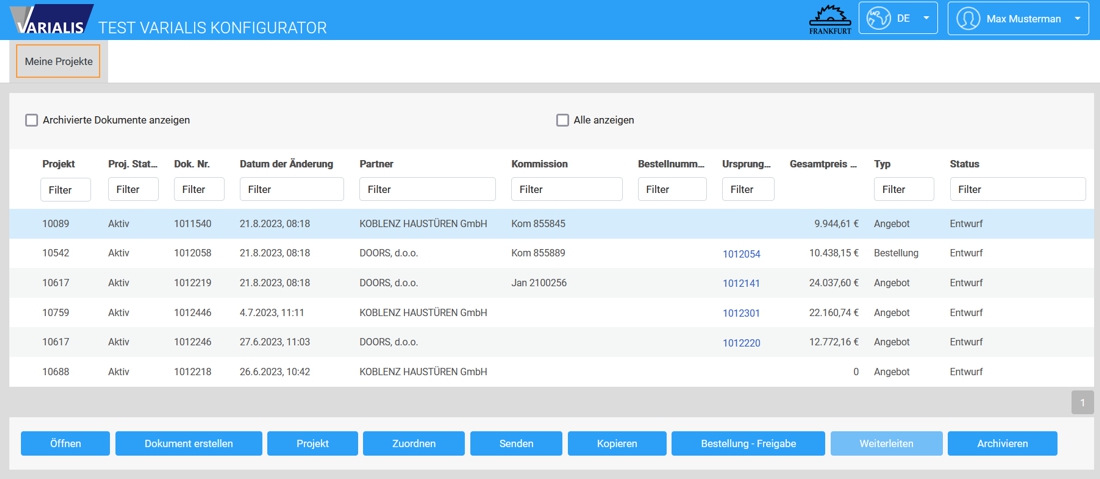Select project row 10089 KOBLENZ HAUSTÜREN
The height and width of the screenshot is (479, 1100).
coord(422,224)
